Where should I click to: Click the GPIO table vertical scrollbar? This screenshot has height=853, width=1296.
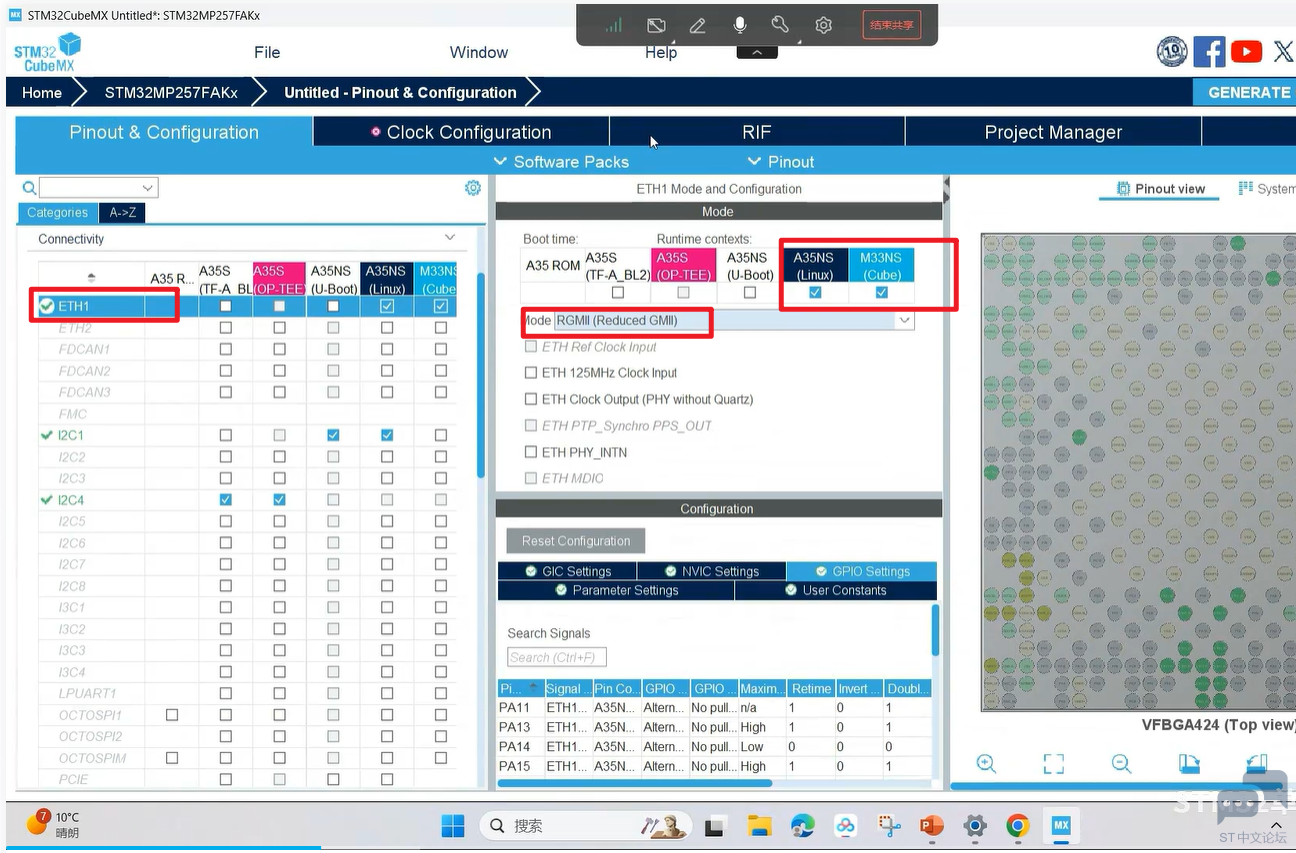936,630
